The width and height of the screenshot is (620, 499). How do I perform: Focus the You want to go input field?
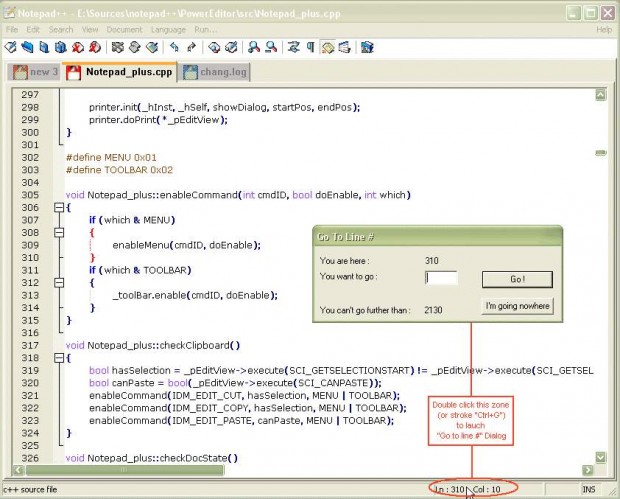(441, 278)
